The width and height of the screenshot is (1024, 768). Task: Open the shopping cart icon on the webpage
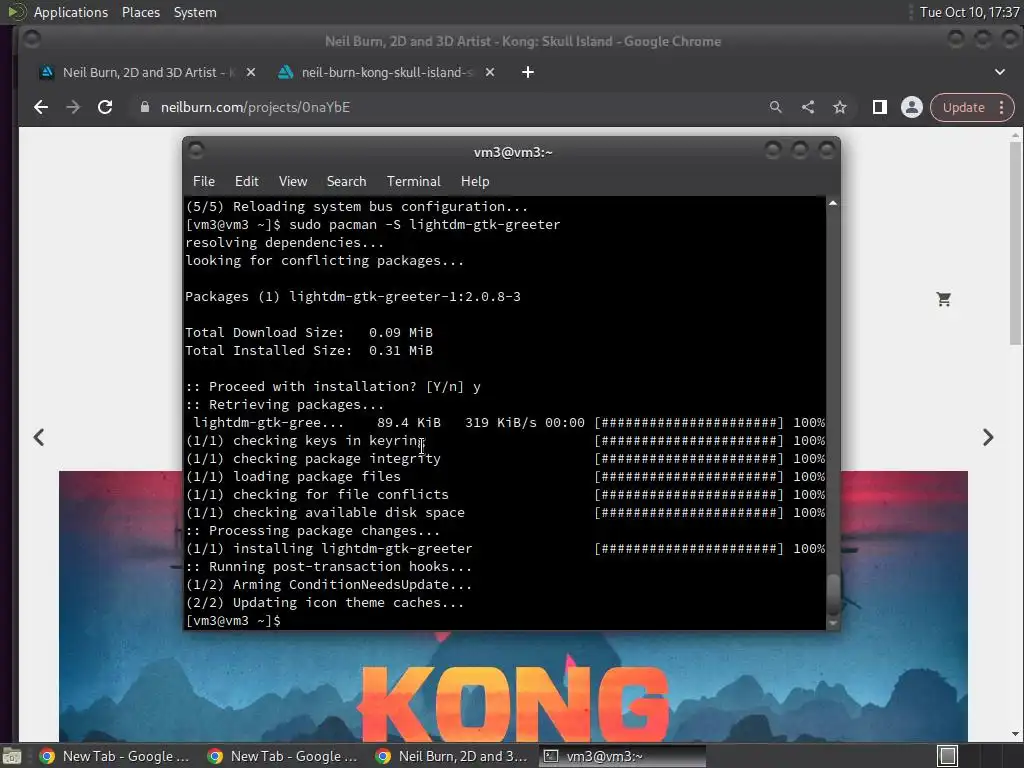point(944,299)
